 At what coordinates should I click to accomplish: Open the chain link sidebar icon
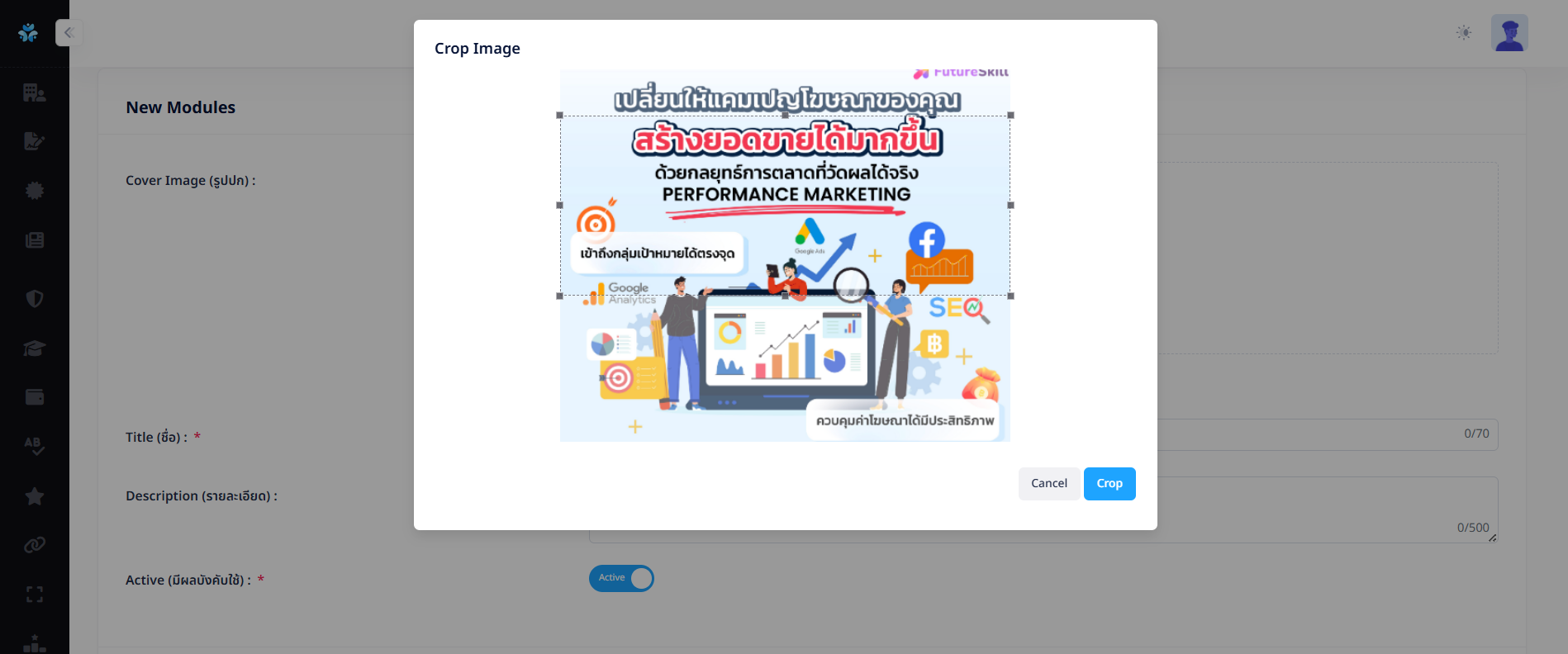tap(34, 545)
